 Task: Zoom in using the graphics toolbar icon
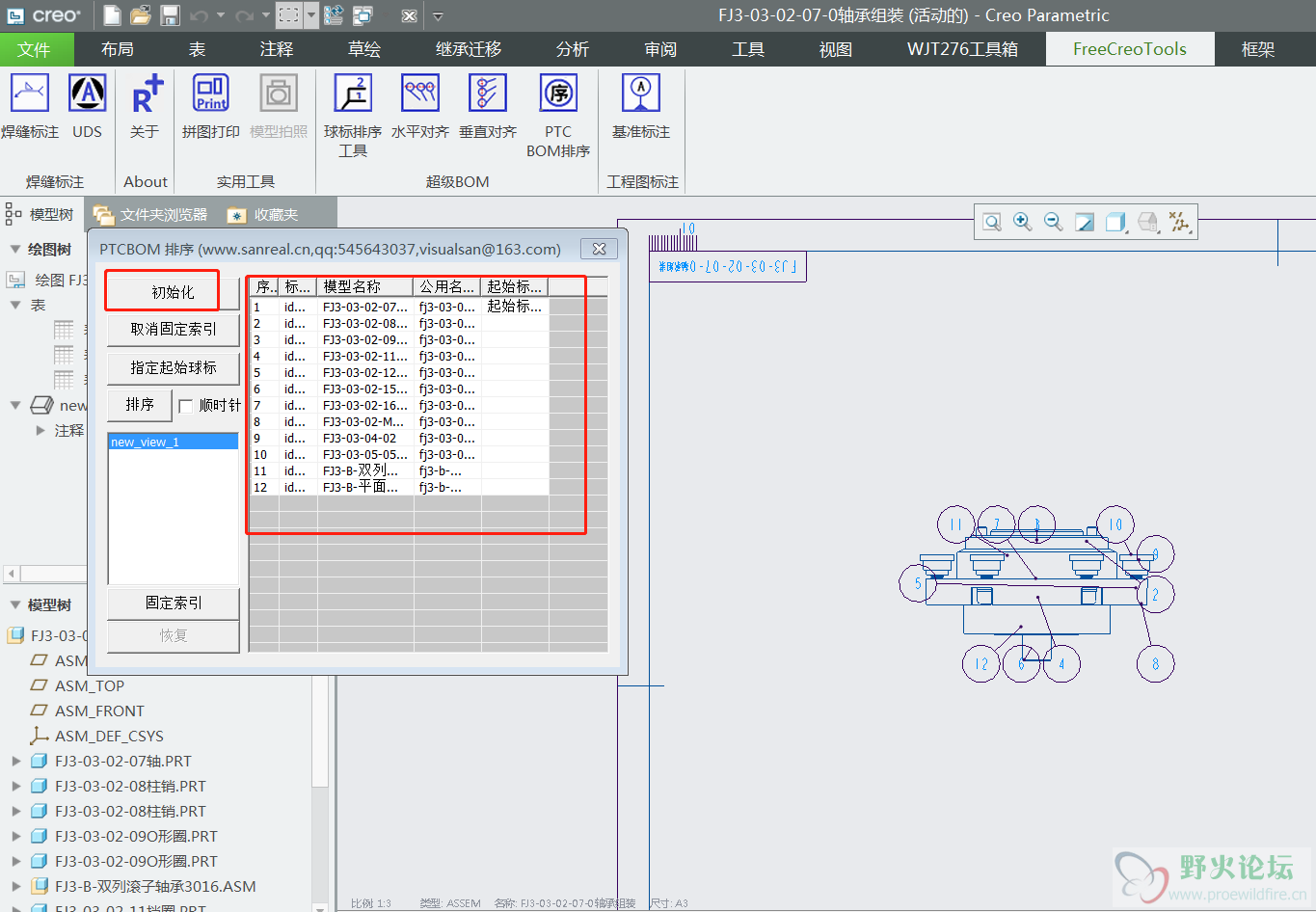1023,223
